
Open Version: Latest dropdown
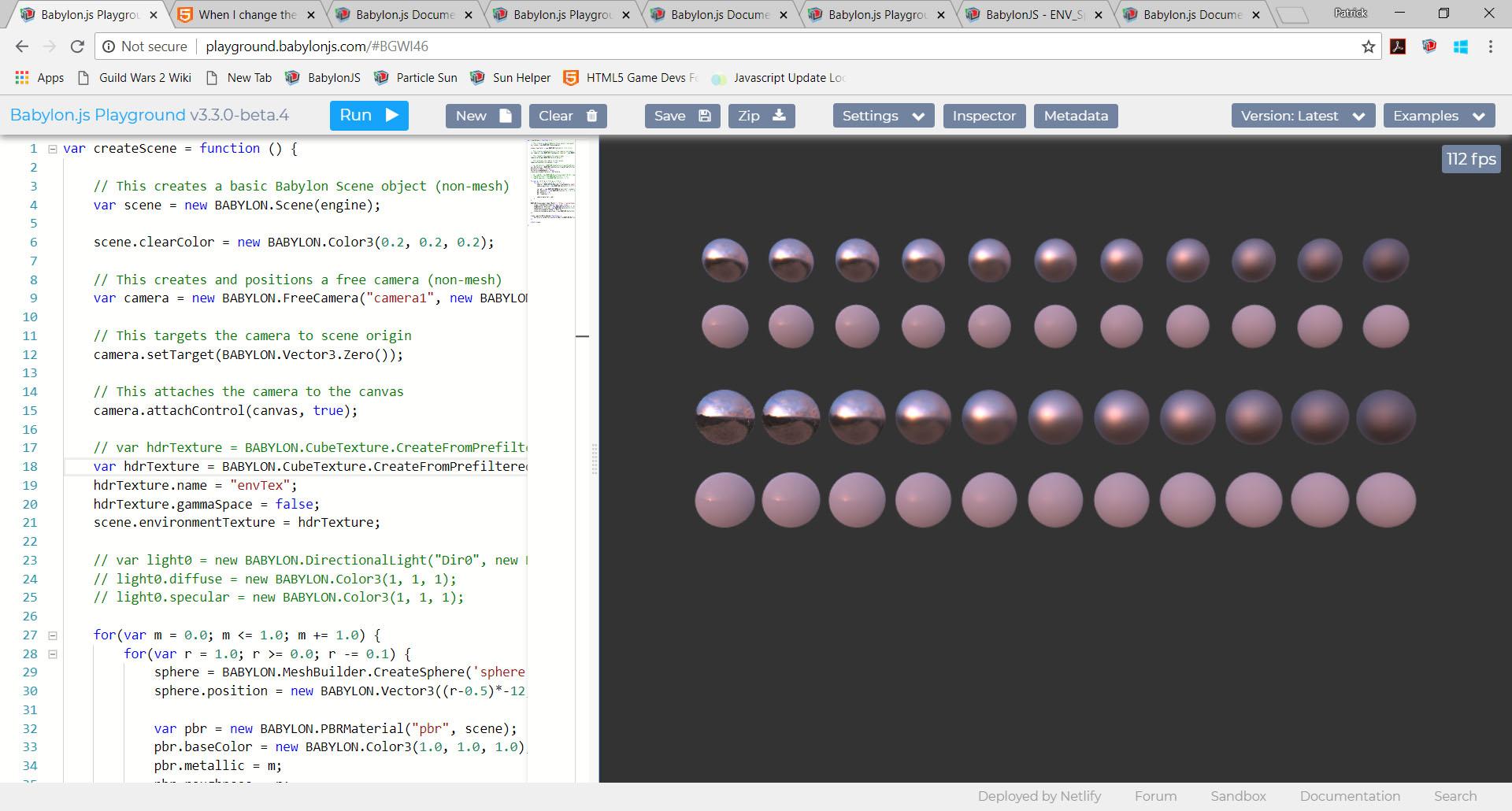pos(1303,116)
